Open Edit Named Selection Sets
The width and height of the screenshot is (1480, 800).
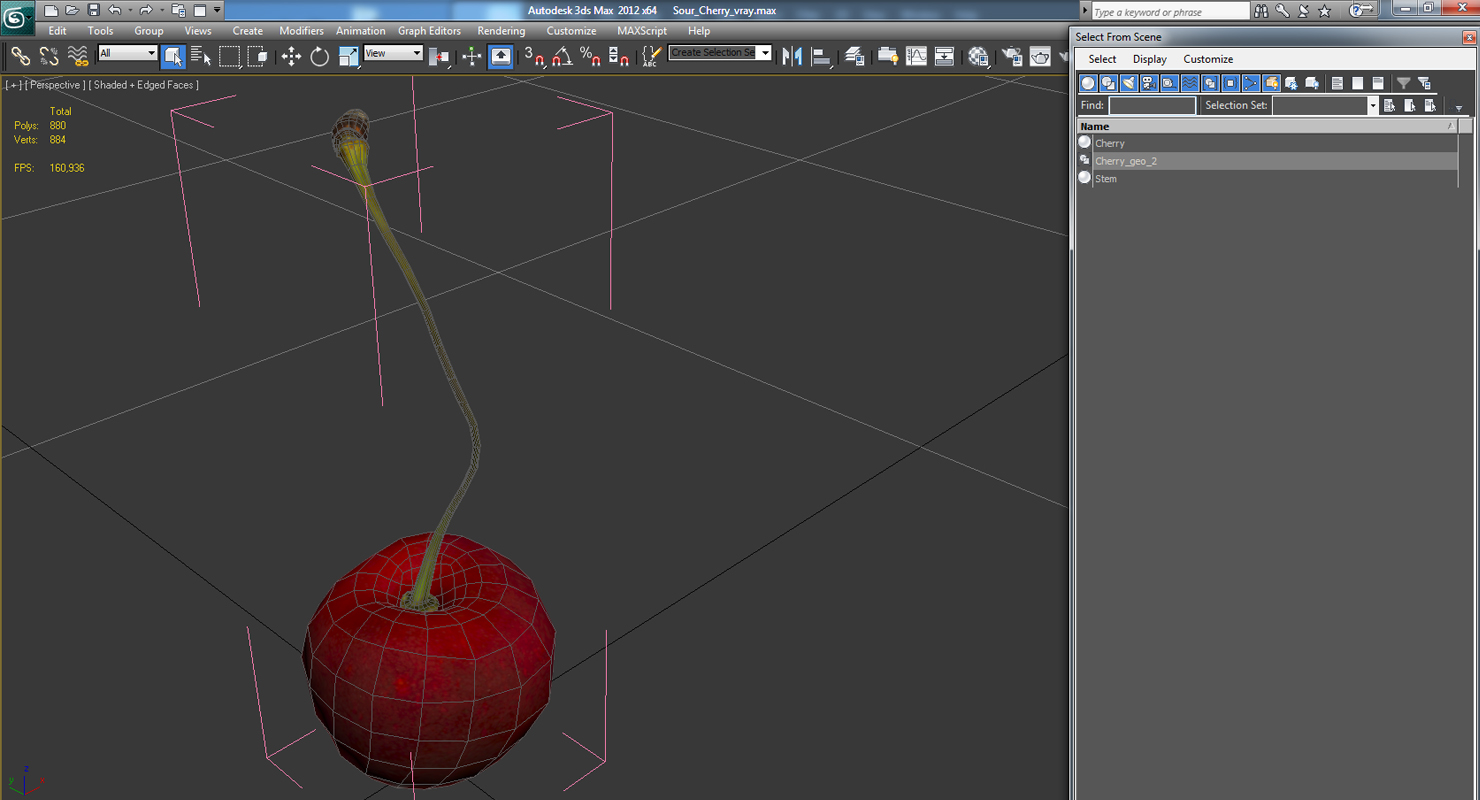click(x=652, y=56)
